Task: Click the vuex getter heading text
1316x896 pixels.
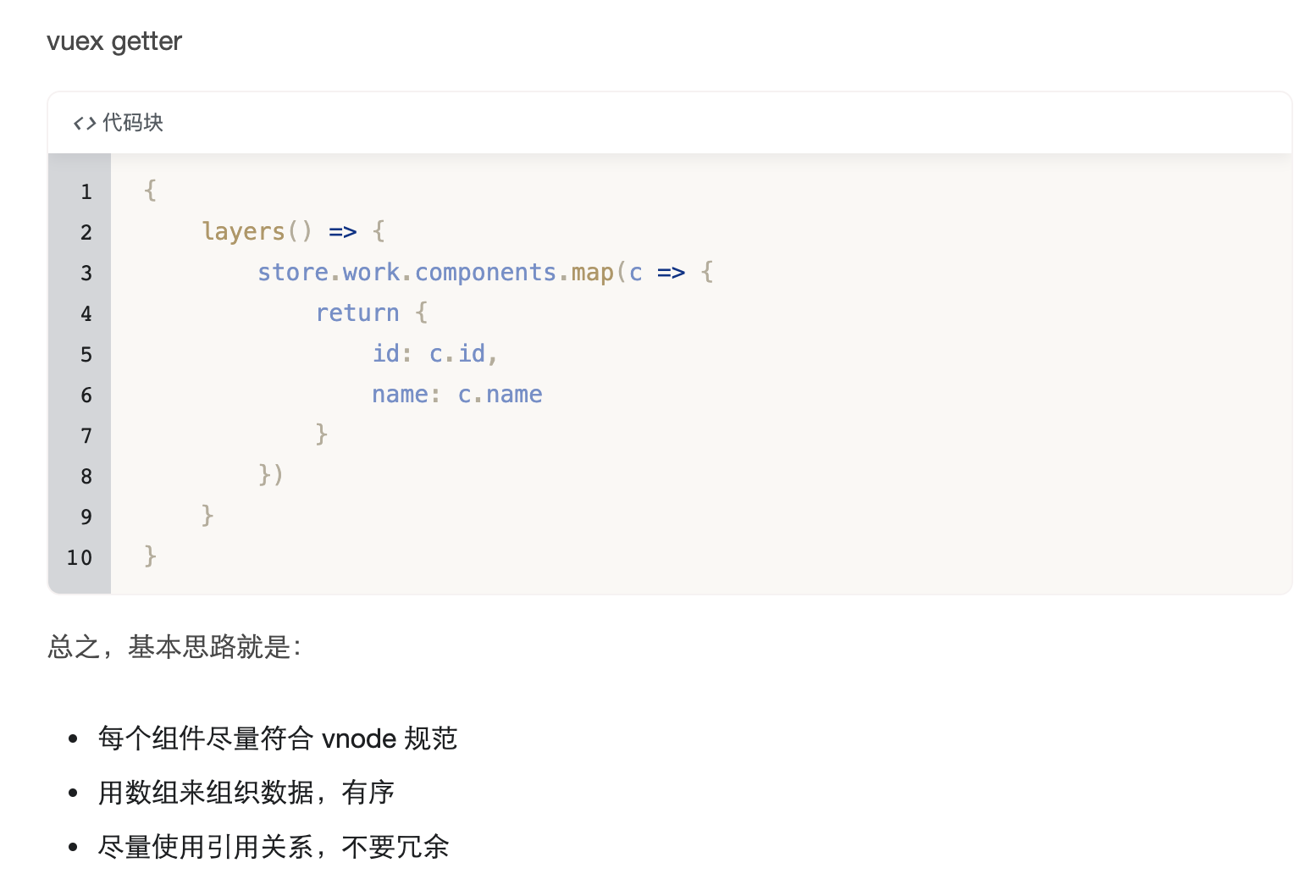Action: point(114,41)
